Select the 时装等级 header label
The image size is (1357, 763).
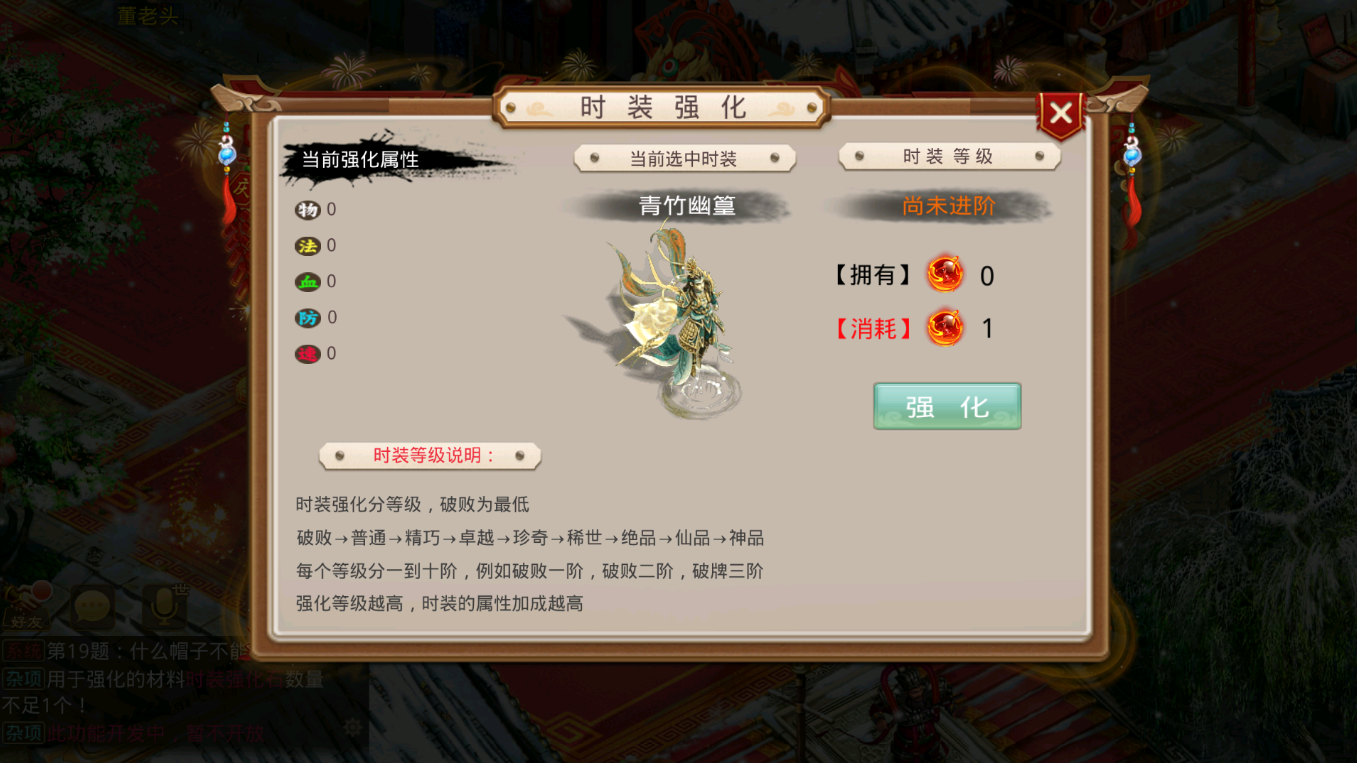[948, 157]
